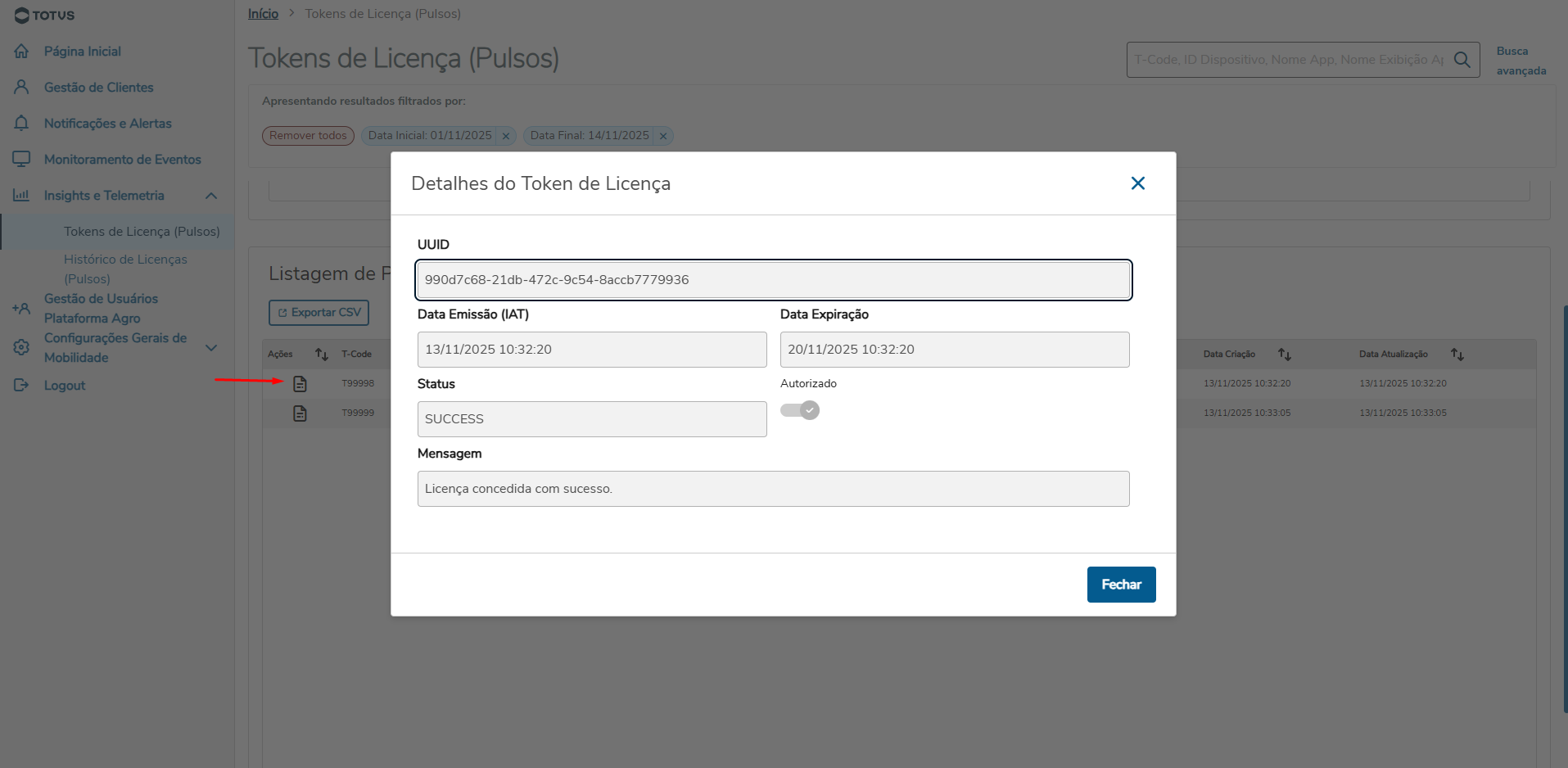Remove the Data Final filter chip
Screen dimensions: 1568x768
[663, 136]
